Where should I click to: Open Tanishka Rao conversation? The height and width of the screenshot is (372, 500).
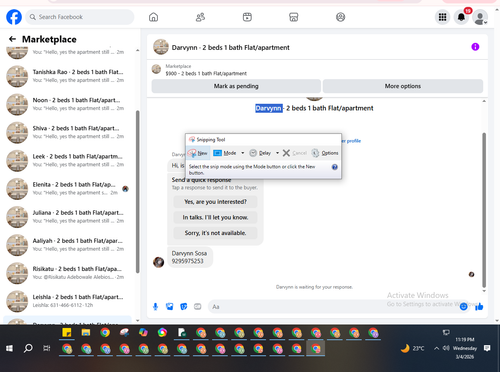[68, 76]
